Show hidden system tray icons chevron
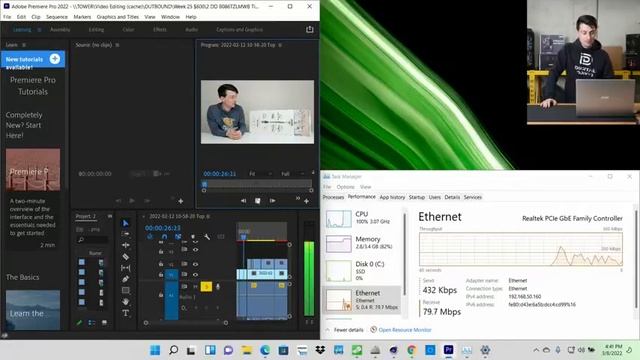The image size is (640, 360). click(536, 350)
